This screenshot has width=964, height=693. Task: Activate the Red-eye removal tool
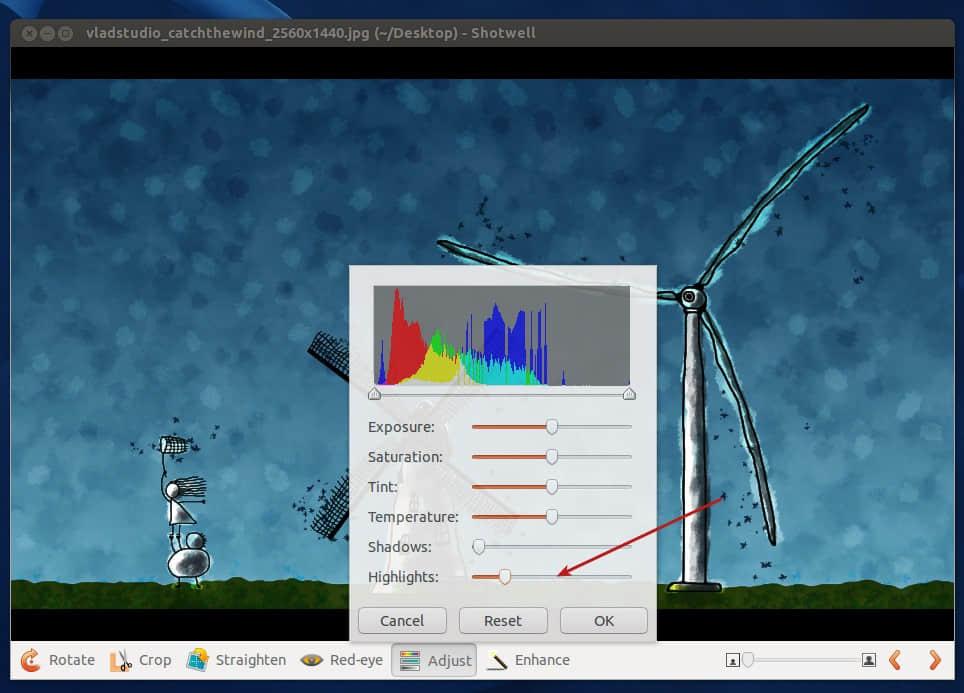312,660
